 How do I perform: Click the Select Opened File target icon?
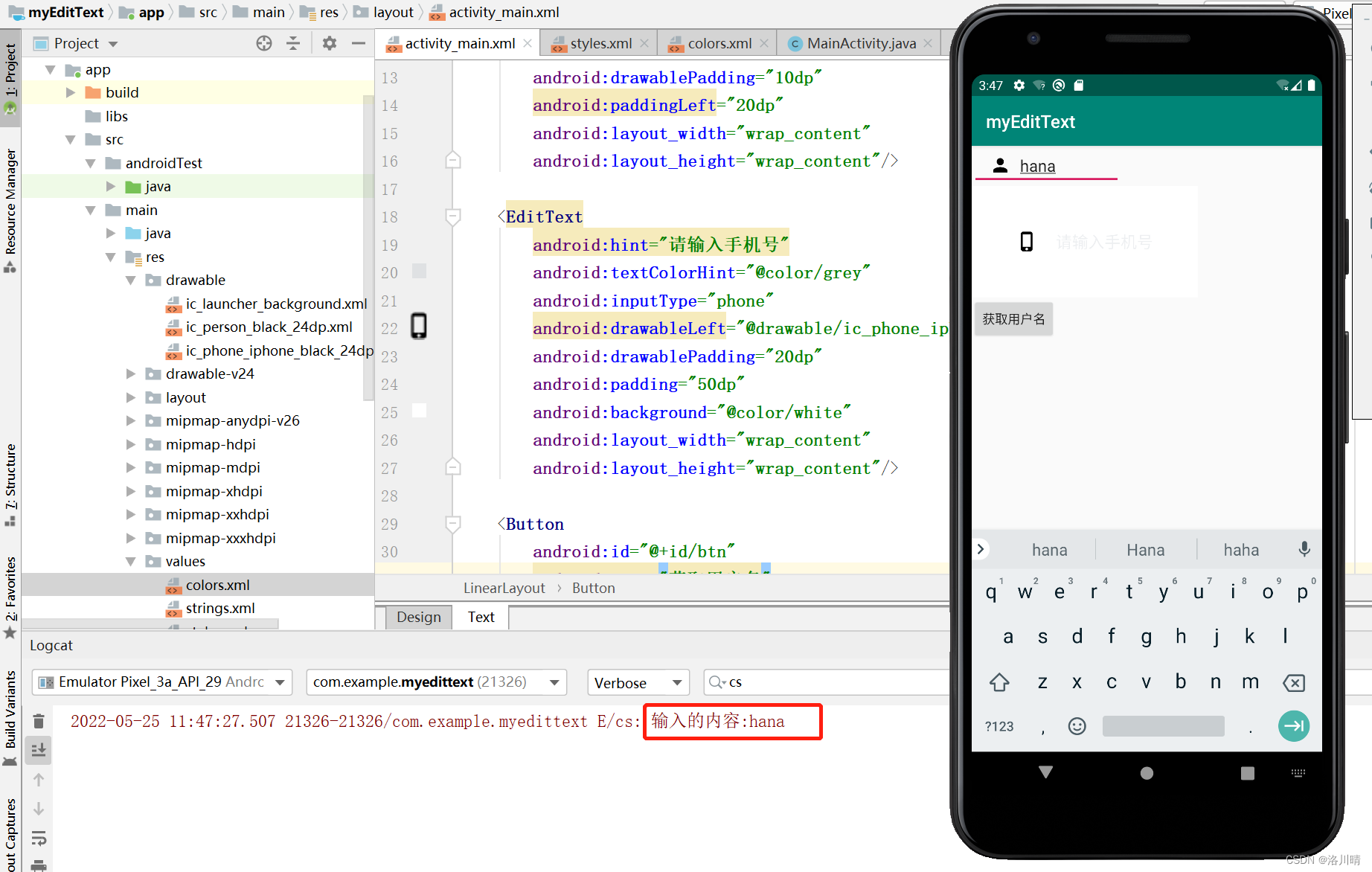(264, 43)
